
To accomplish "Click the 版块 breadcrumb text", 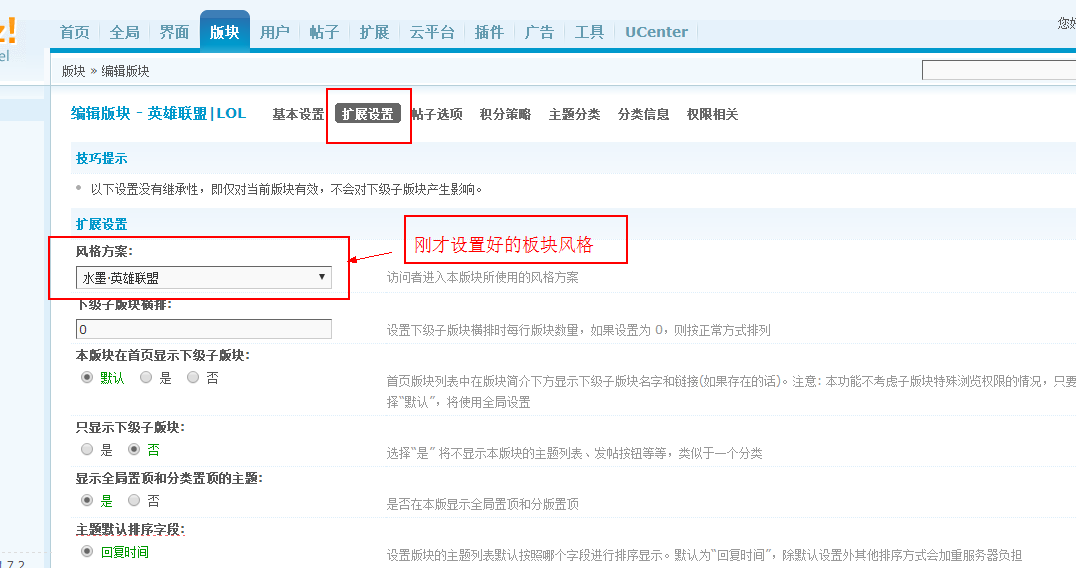I will click(73, 71).
